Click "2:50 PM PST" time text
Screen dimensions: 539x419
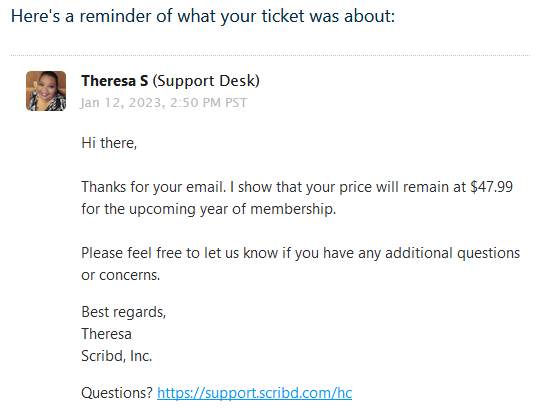208,102
